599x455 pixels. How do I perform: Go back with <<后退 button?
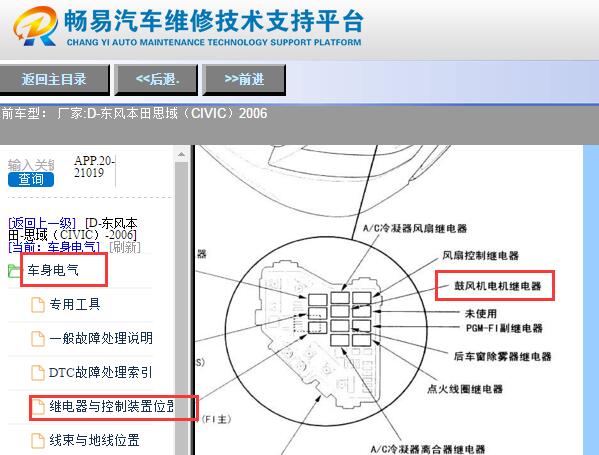156,79
